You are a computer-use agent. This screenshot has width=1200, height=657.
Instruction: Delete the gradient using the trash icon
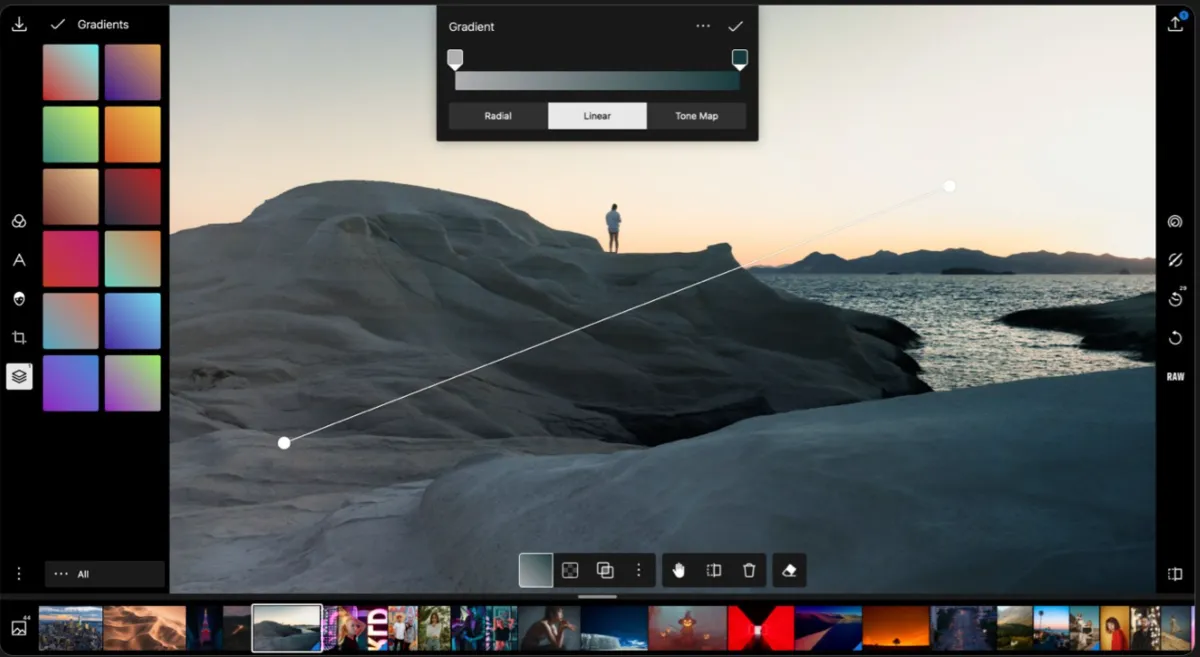click(748, 570)
